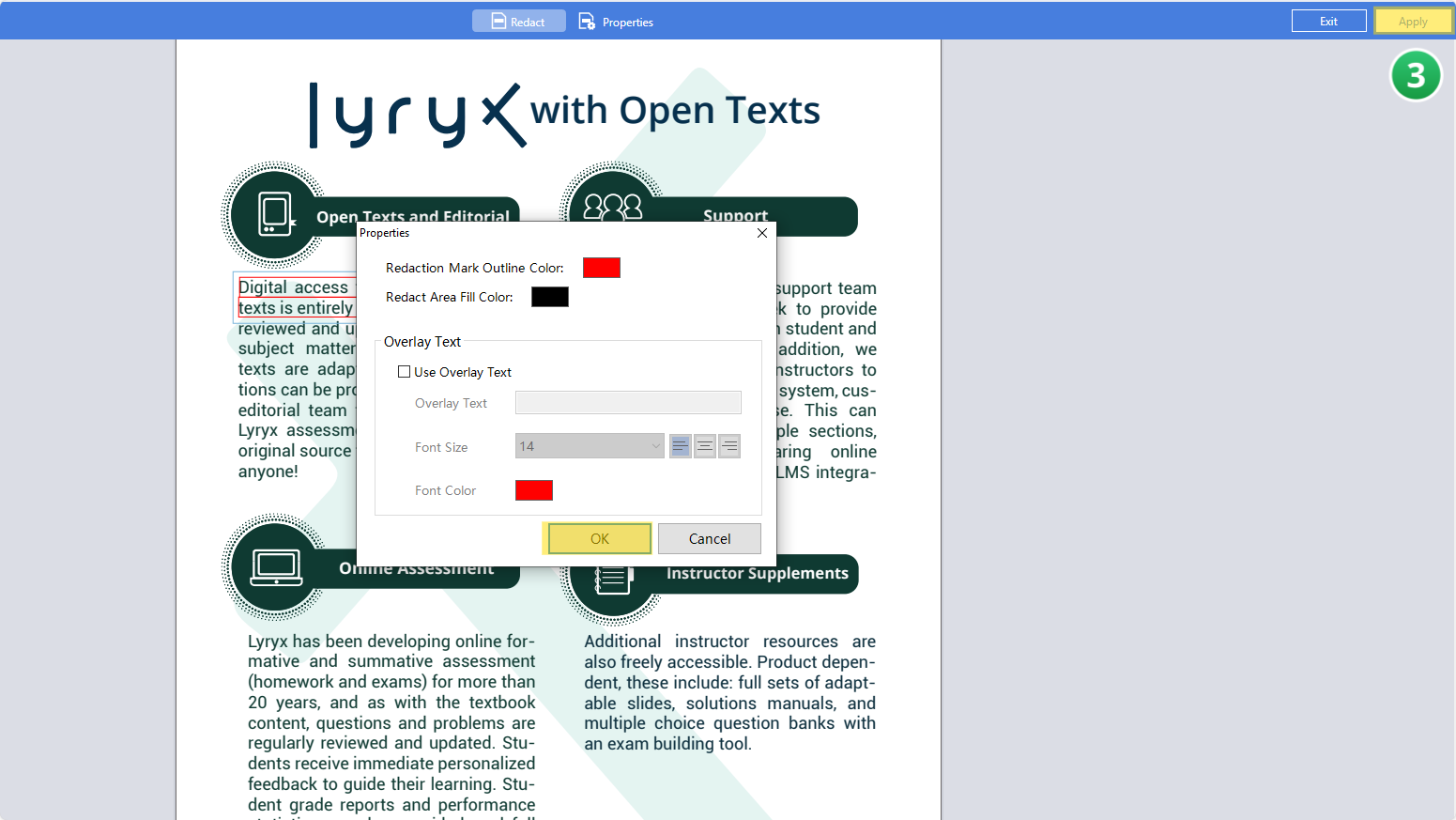Set overlay text alignment to center

[705, 446]
